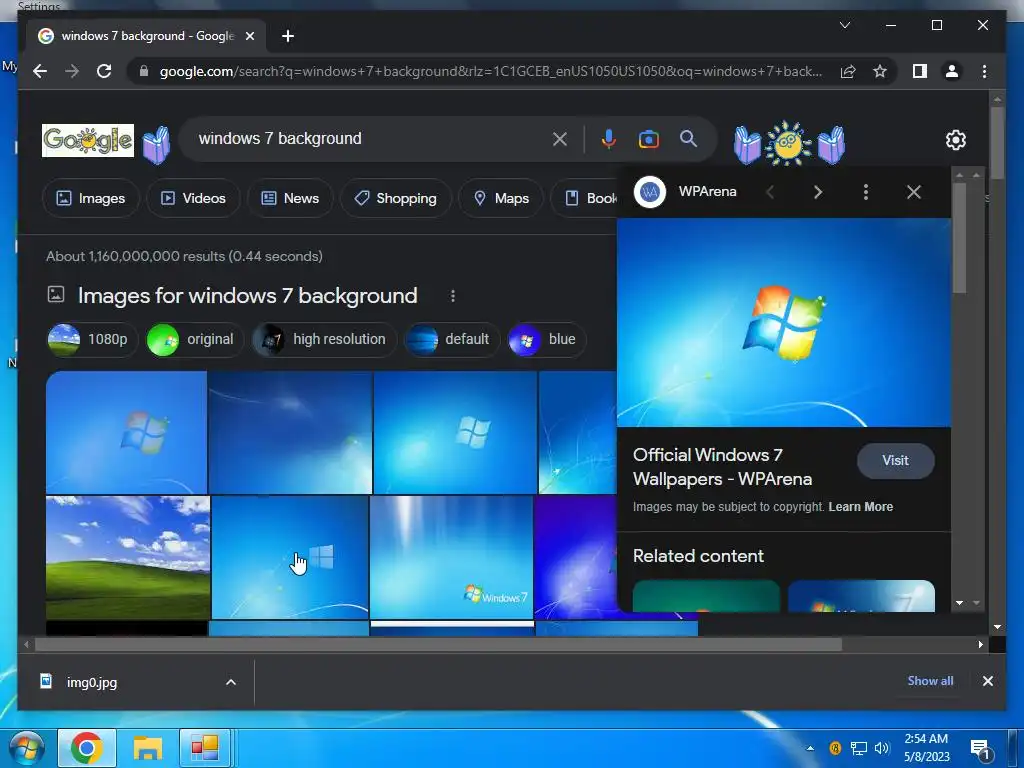Filter images by blue chip
Image resolution: width=1024 pixels, height=768 pixels.
pos(547,340)
